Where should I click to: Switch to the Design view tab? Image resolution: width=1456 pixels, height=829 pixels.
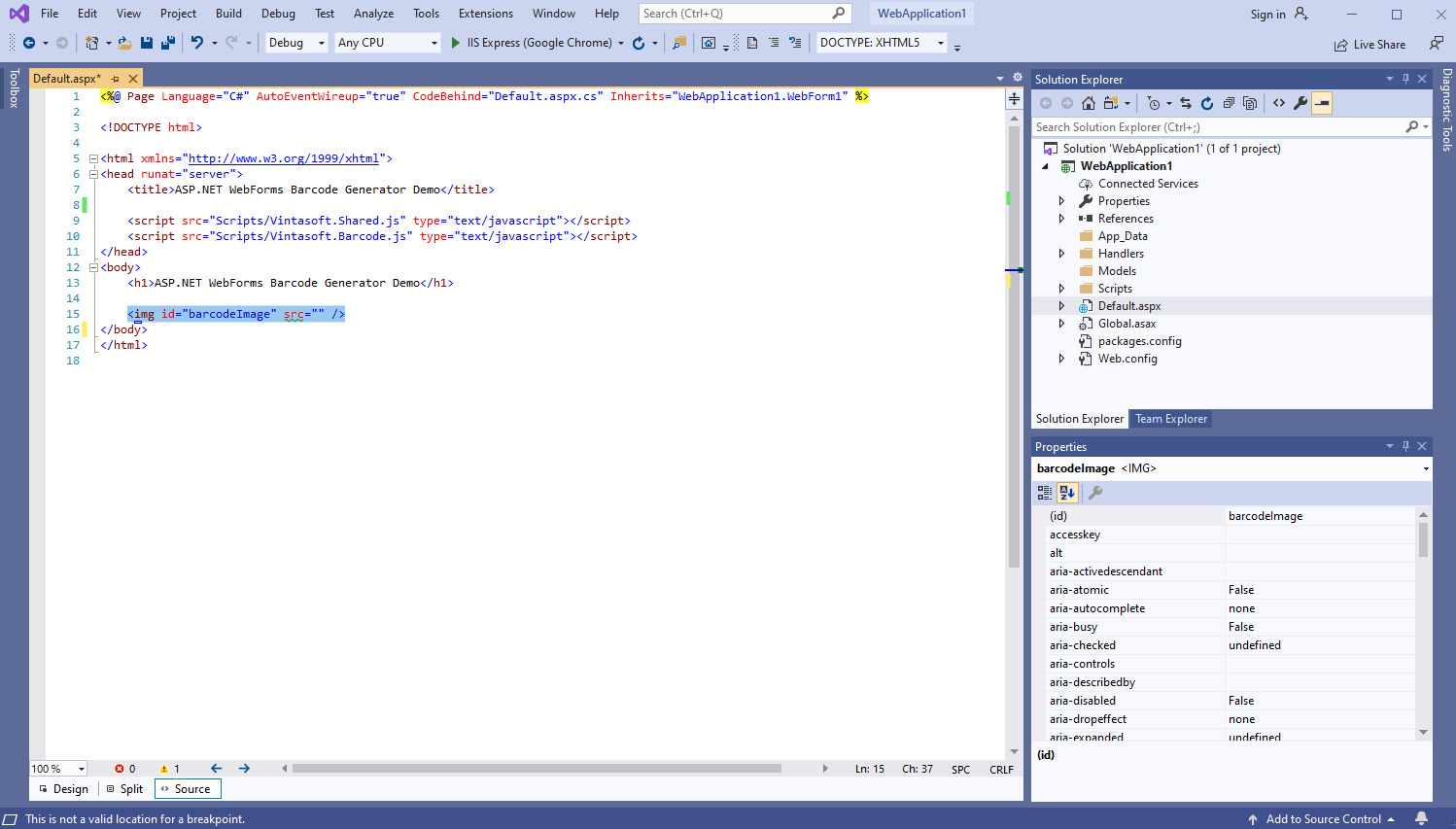[63, 789]
